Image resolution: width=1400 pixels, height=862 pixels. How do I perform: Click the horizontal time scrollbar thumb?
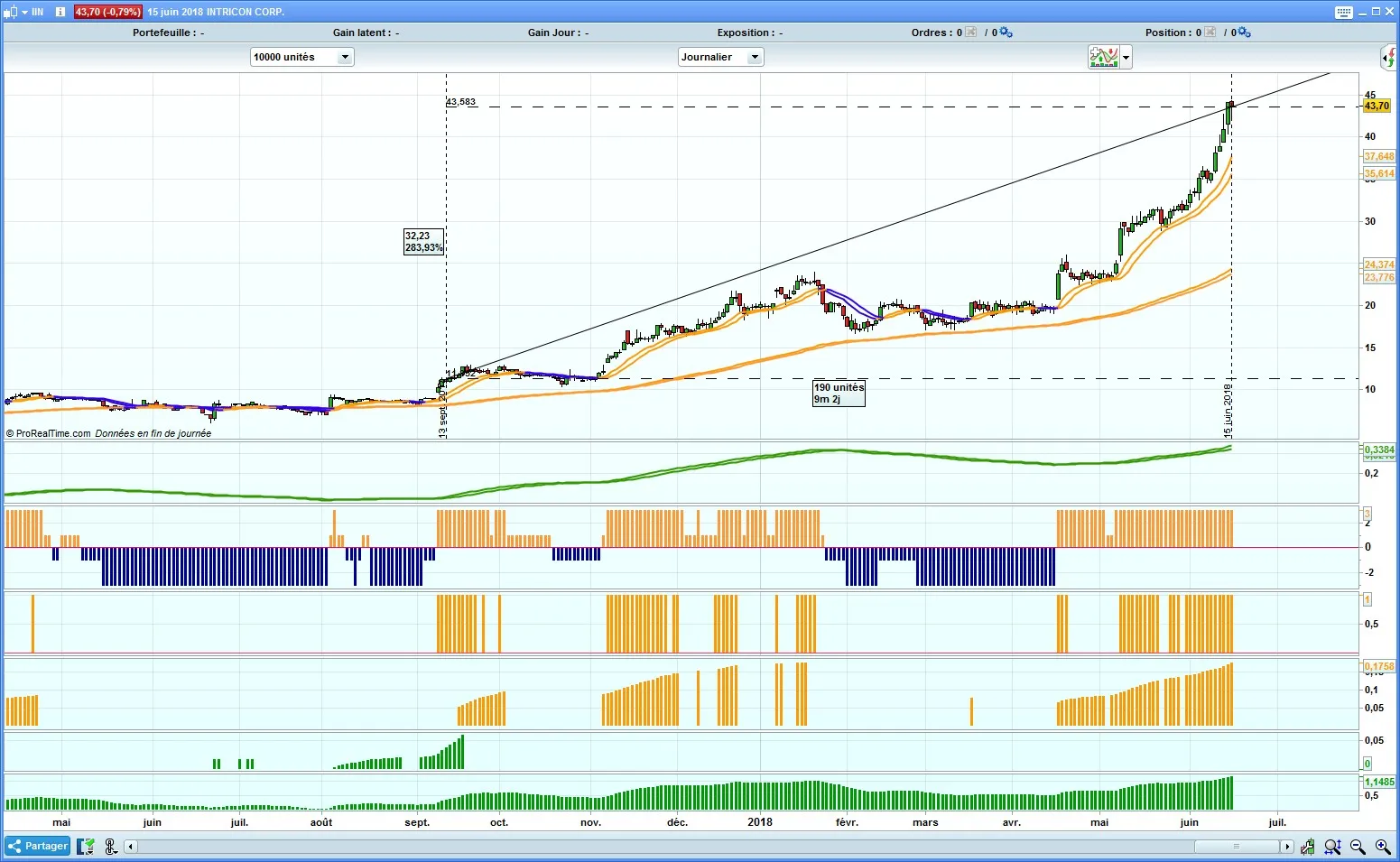pos(1236,847)
